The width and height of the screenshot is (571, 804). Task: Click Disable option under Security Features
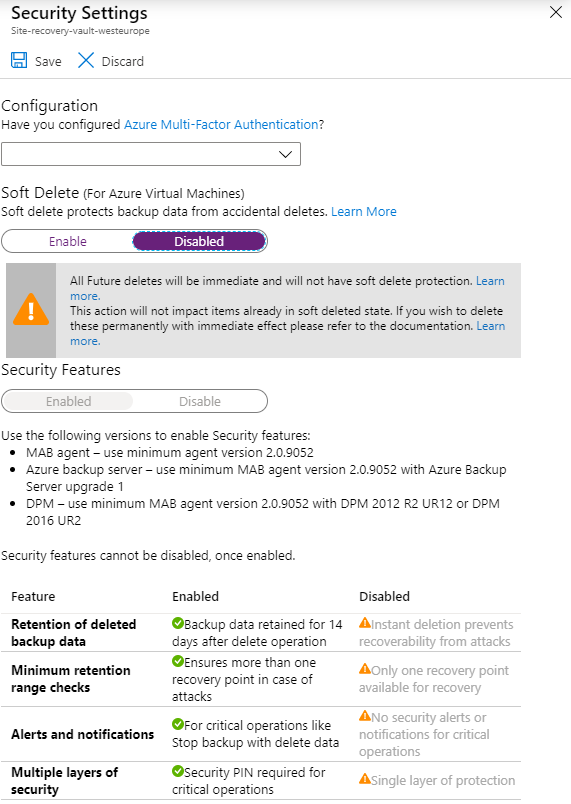[x=200, y=401]
